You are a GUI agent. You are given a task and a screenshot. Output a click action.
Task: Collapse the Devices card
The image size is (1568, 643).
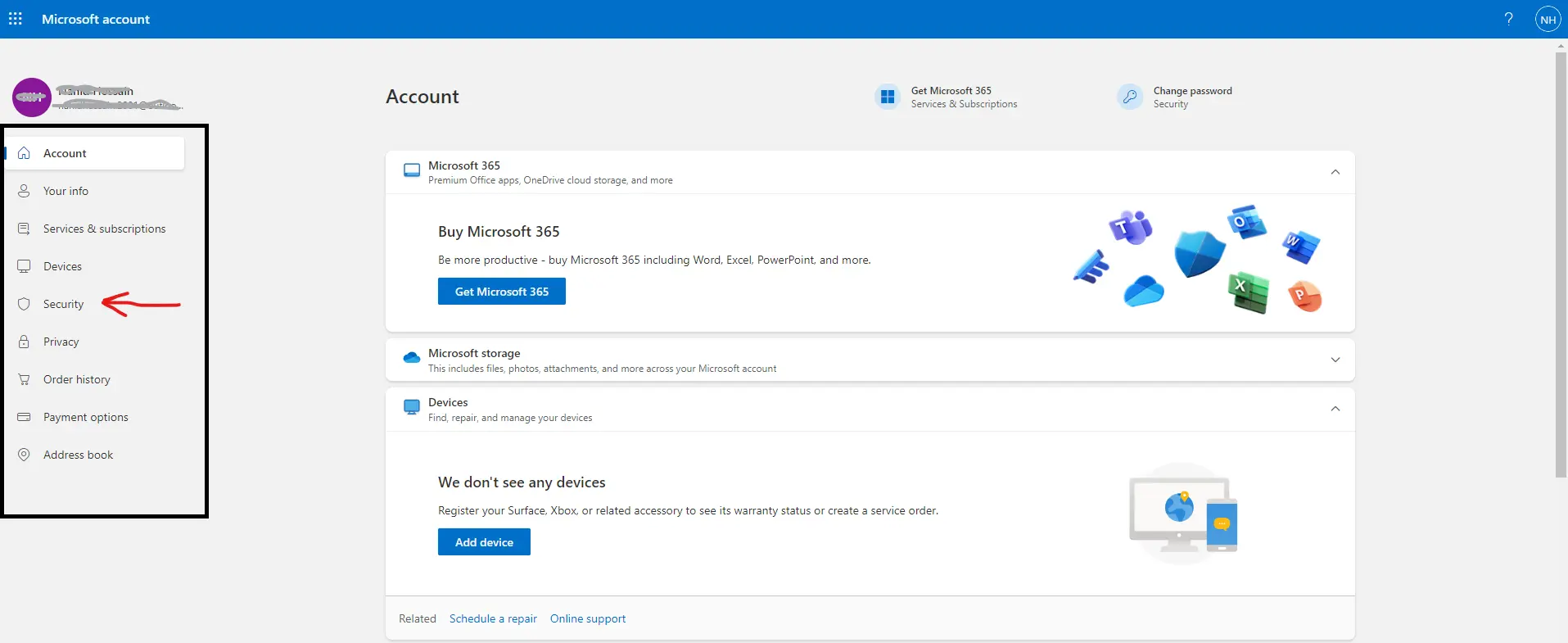(x=1335, y=409)
